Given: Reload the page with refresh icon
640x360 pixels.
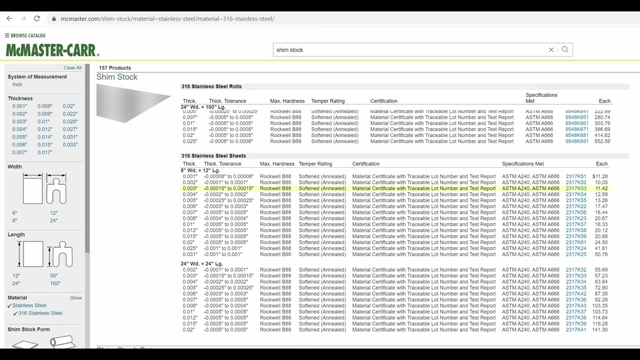Looking at the screenshot, I should [x=37, y=18].
